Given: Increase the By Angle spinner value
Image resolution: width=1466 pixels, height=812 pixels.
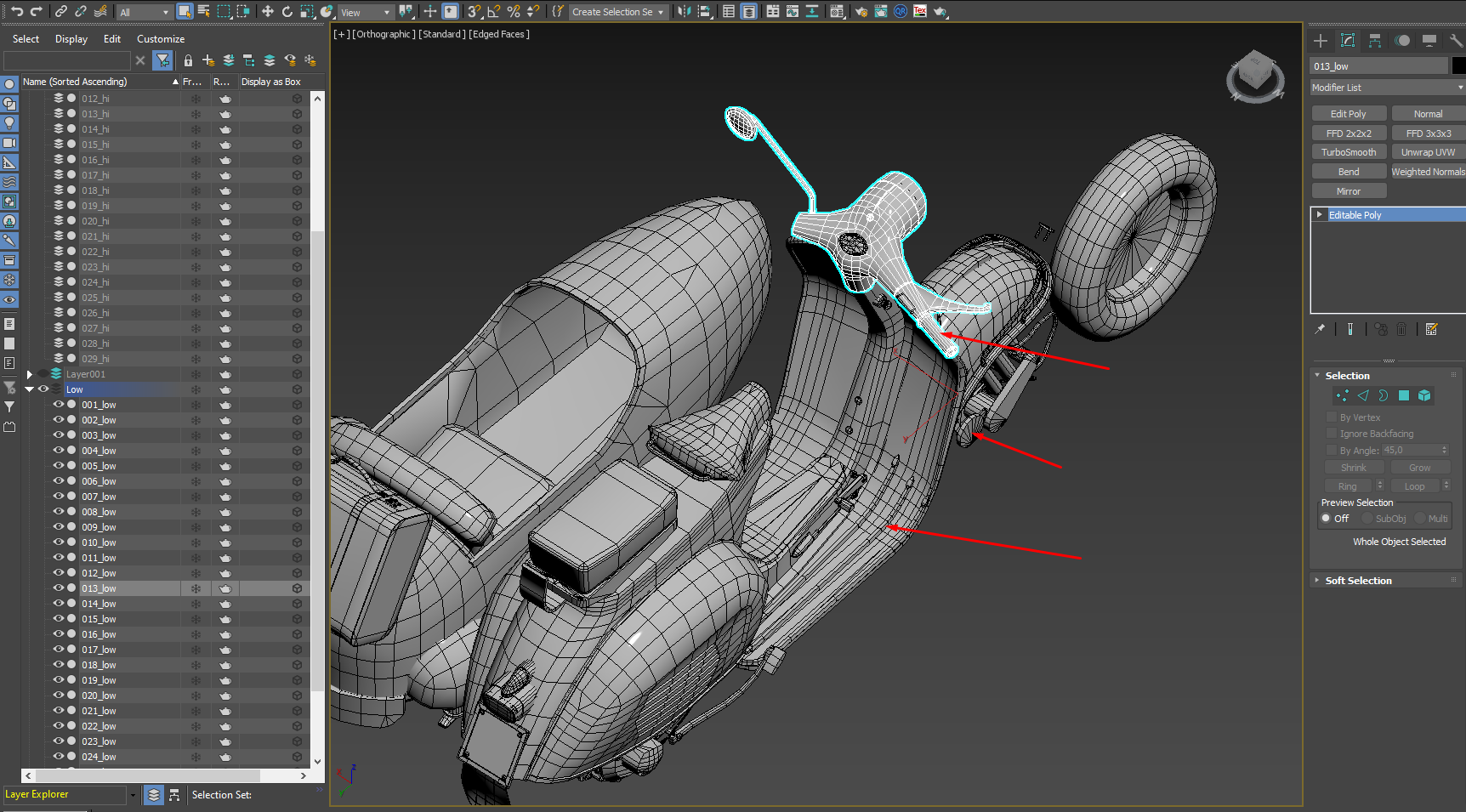Looking at the screenshot, I should point(1446,447).
